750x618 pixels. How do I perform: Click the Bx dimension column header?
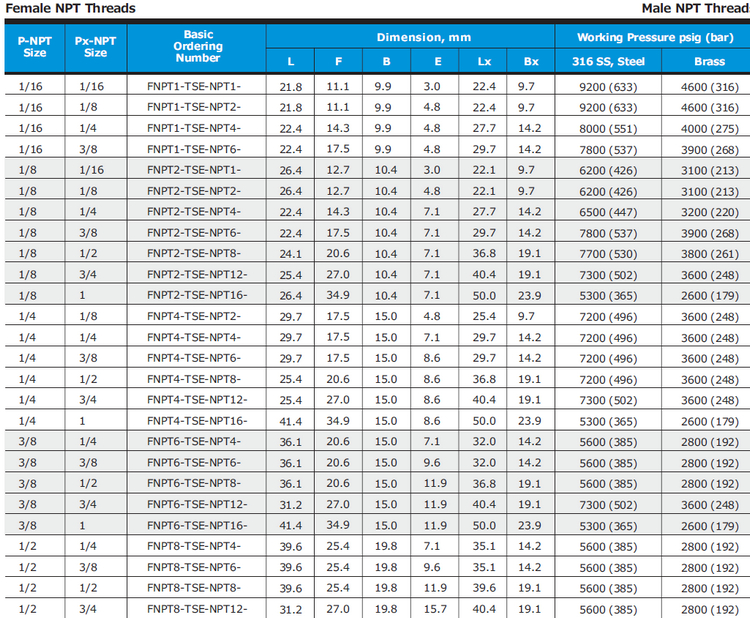tap(531, 61)
